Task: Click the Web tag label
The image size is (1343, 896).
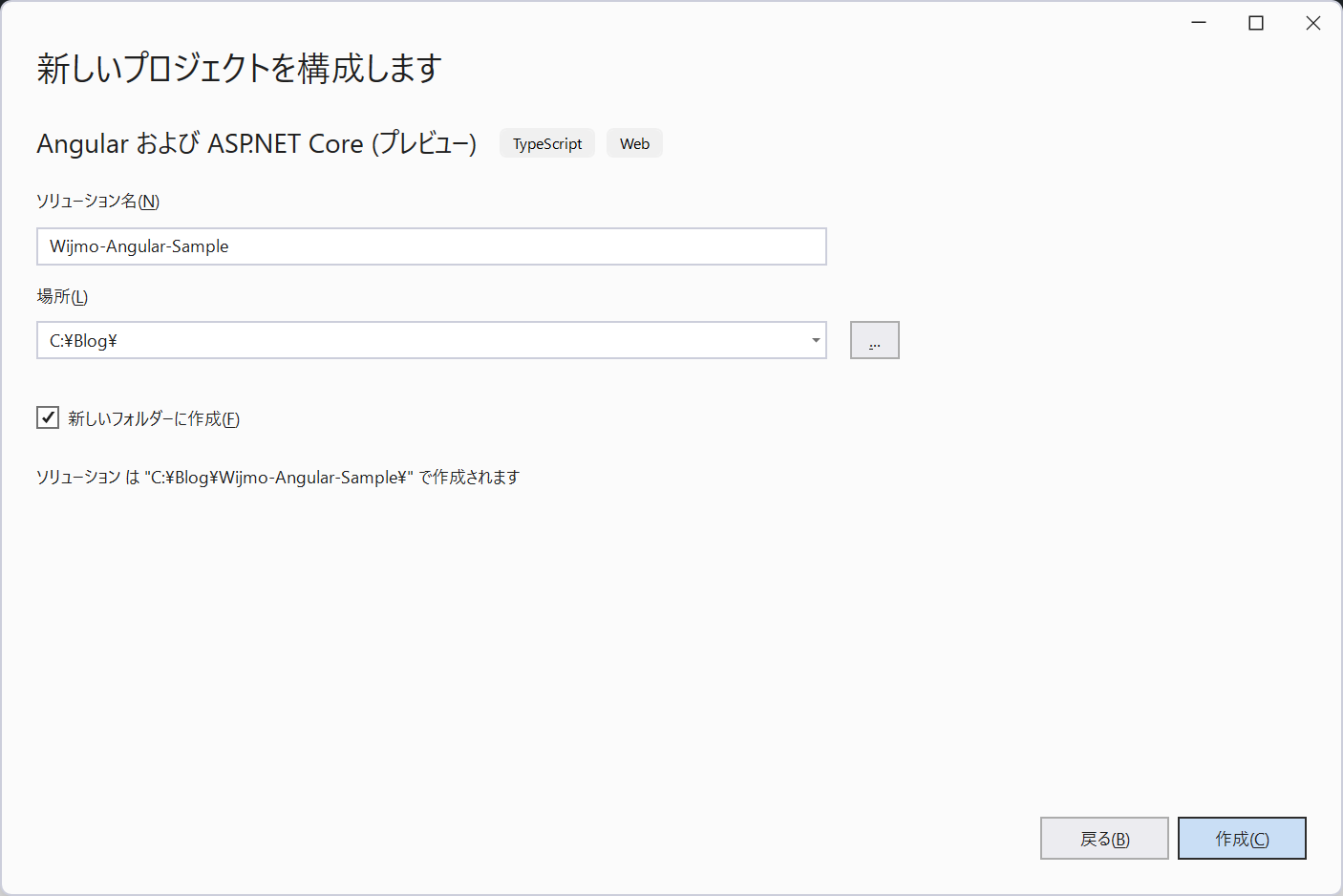Action: [634, 143]
